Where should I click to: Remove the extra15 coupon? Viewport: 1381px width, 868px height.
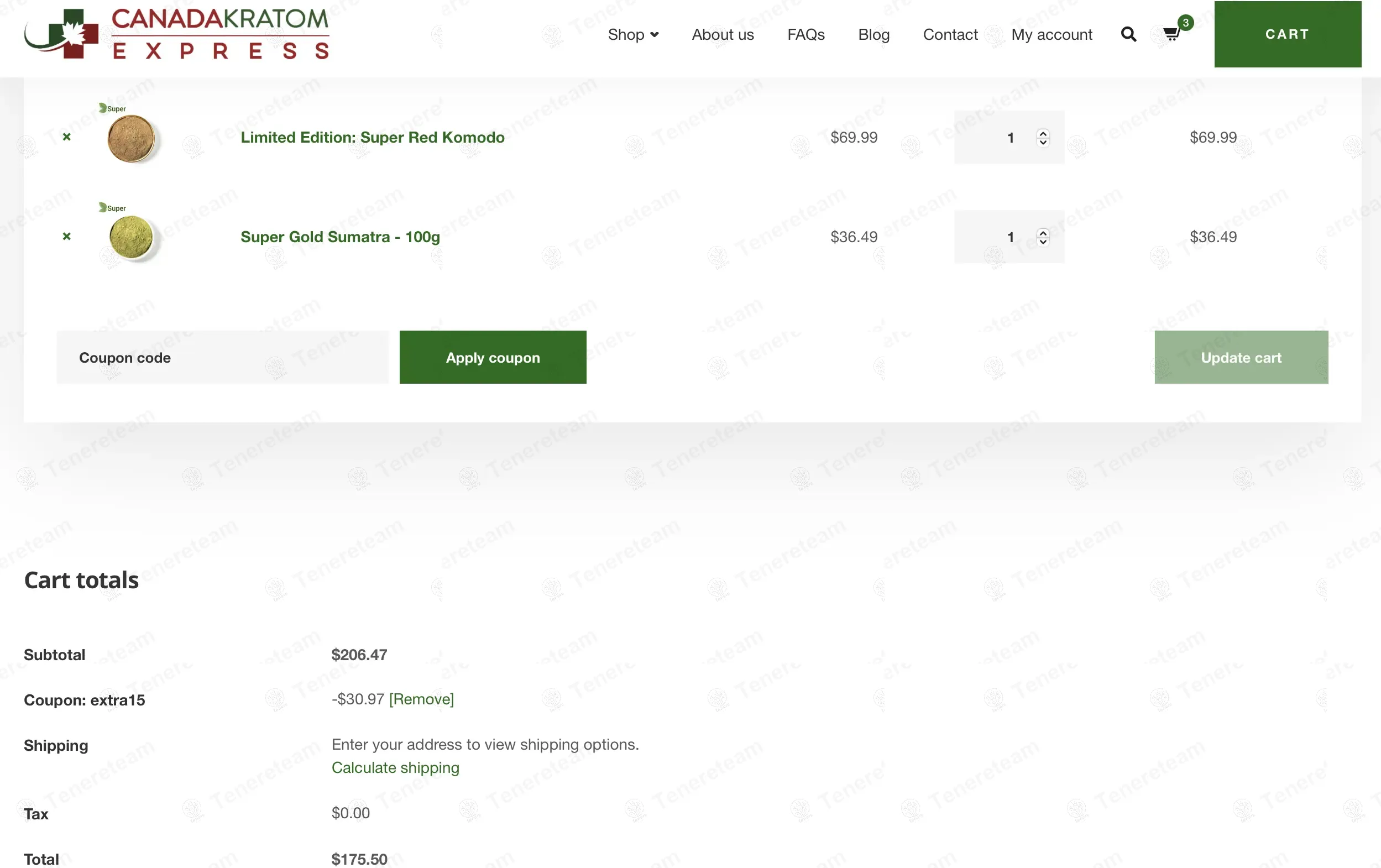(421, 699)
